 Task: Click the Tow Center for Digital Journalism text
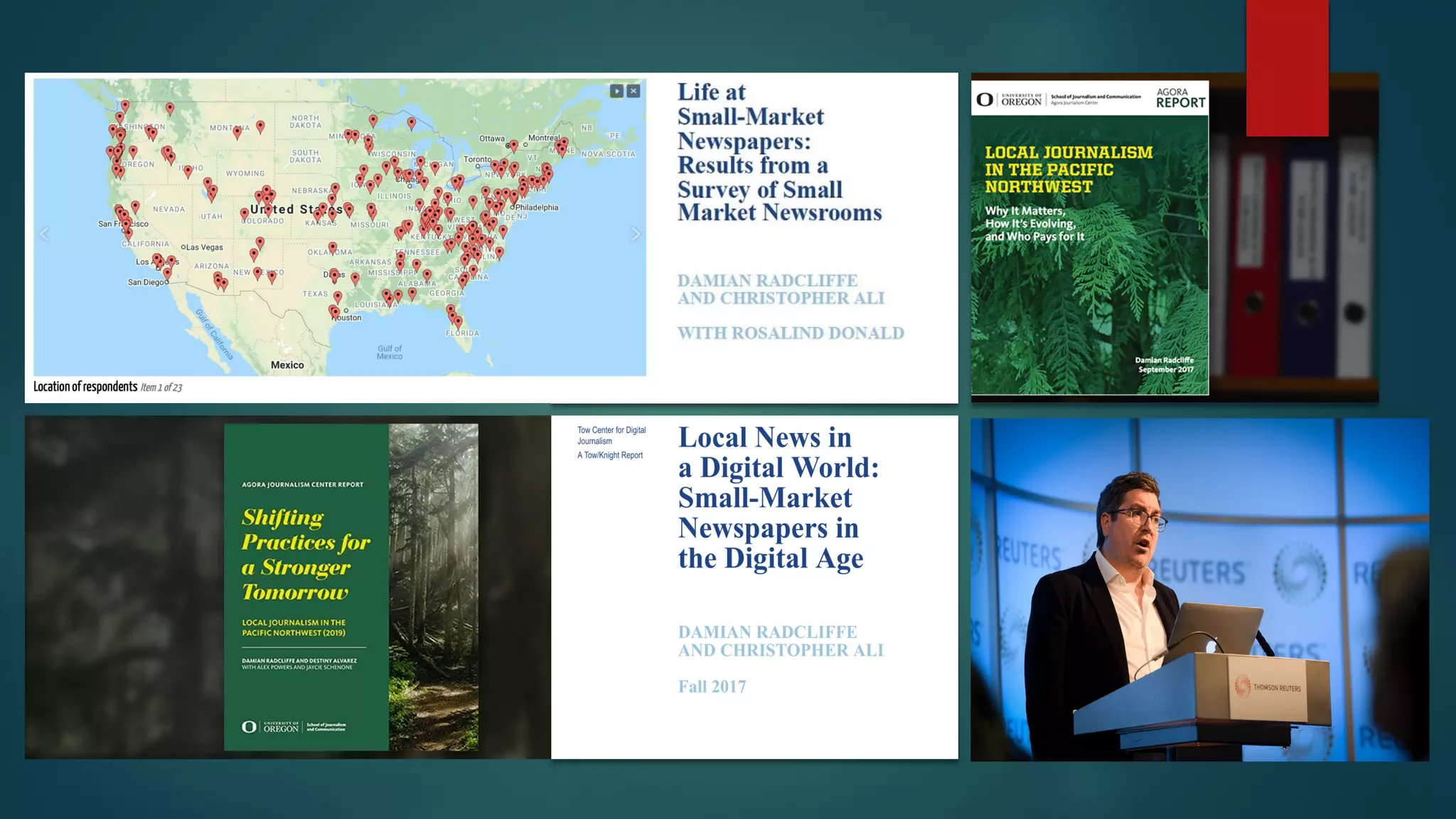611,435
